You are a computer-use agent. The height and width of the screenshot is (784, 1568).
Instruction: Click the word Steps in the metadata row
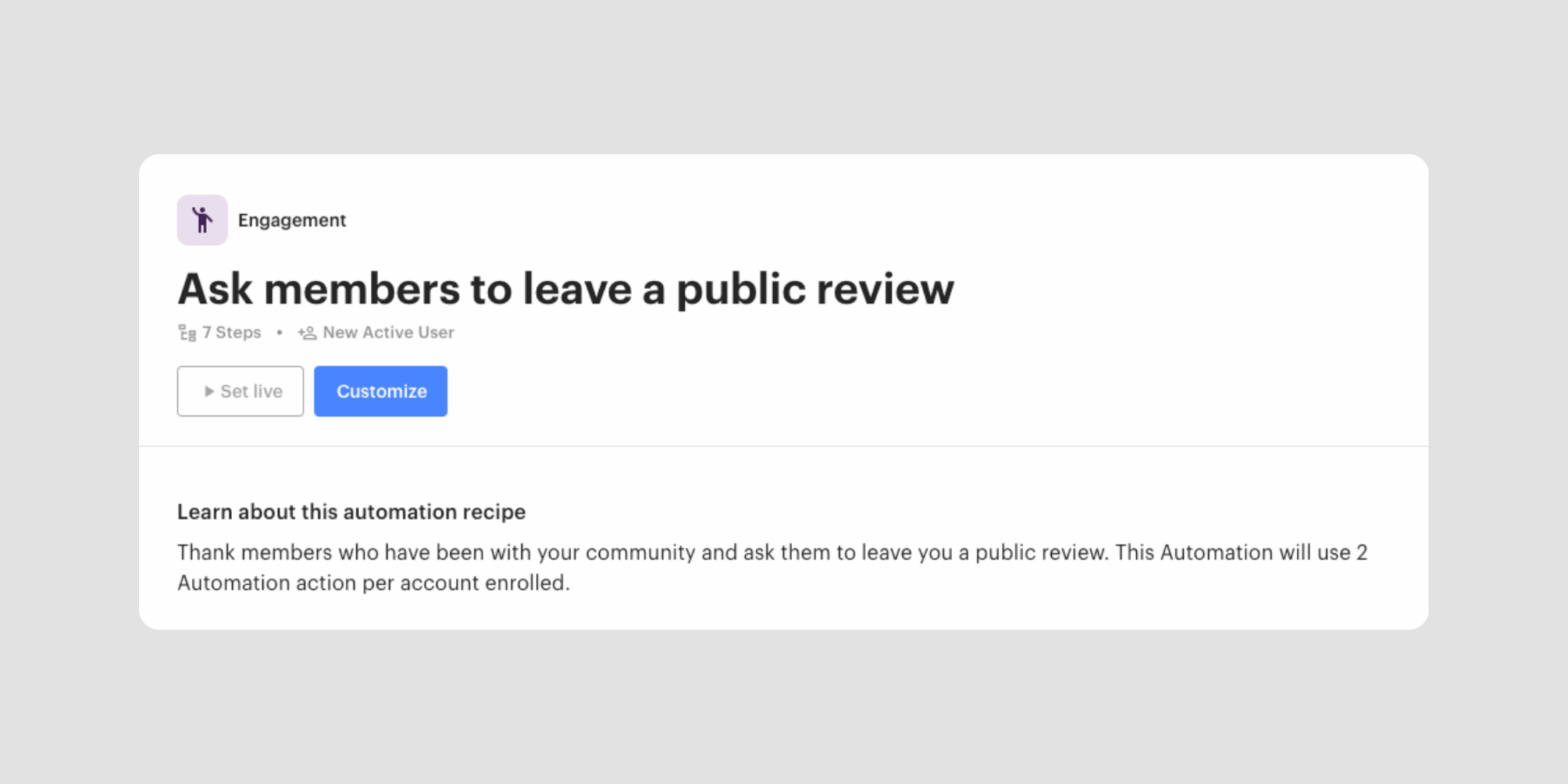238,333
